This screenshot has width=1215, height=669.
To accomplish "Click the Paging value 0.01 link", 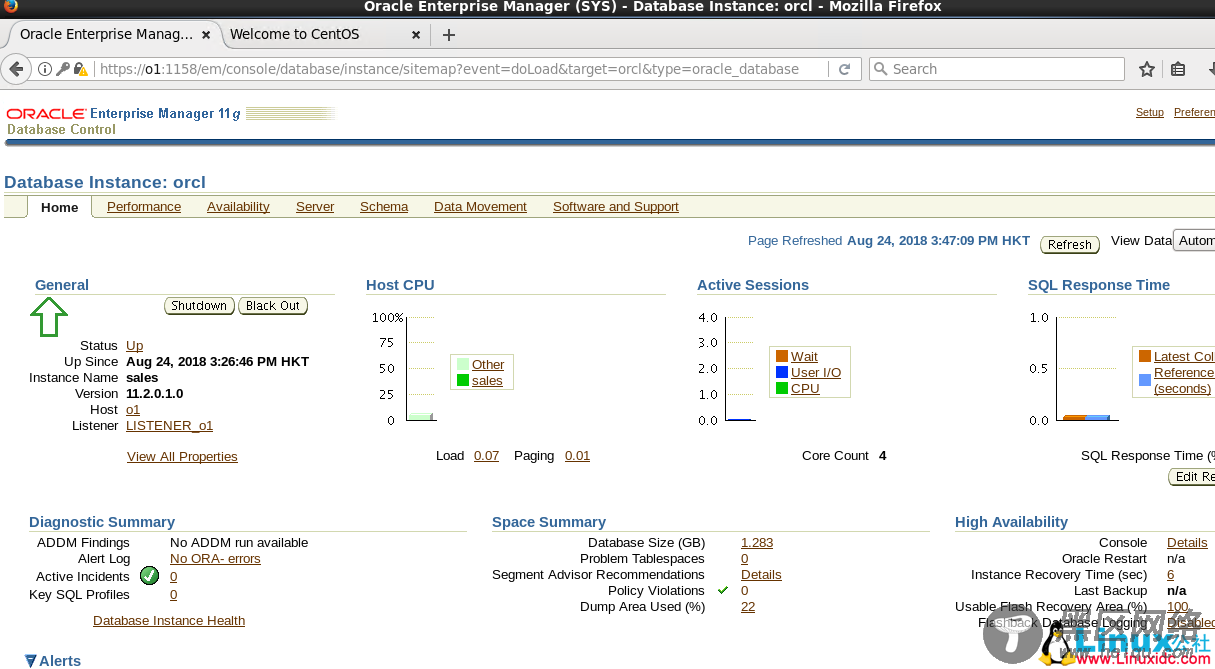I will (577, 456).
